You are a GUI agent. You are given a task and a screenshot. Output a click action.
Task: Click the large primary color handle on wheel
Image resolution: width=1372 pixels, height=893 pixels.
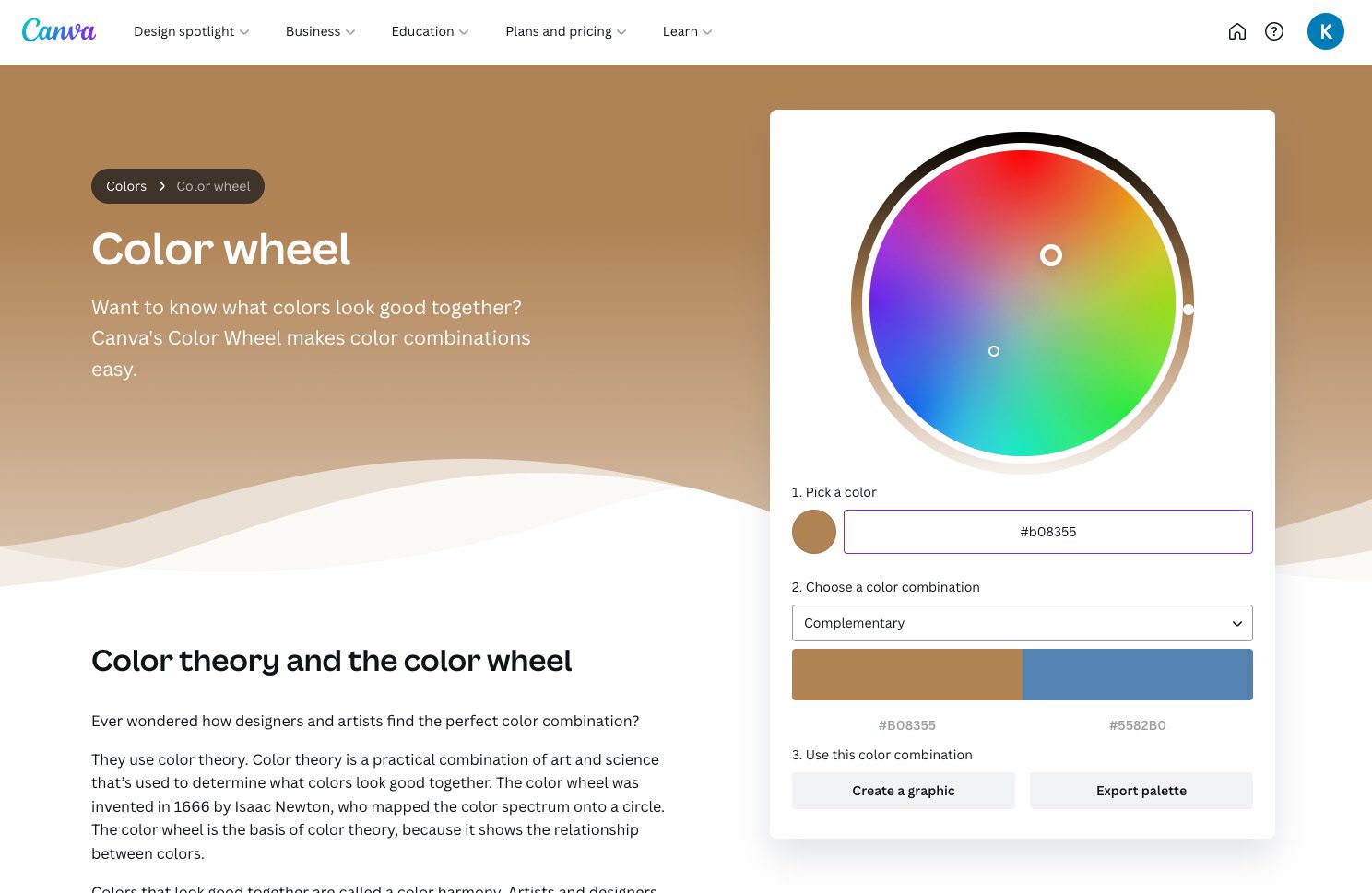[1051, 255]
